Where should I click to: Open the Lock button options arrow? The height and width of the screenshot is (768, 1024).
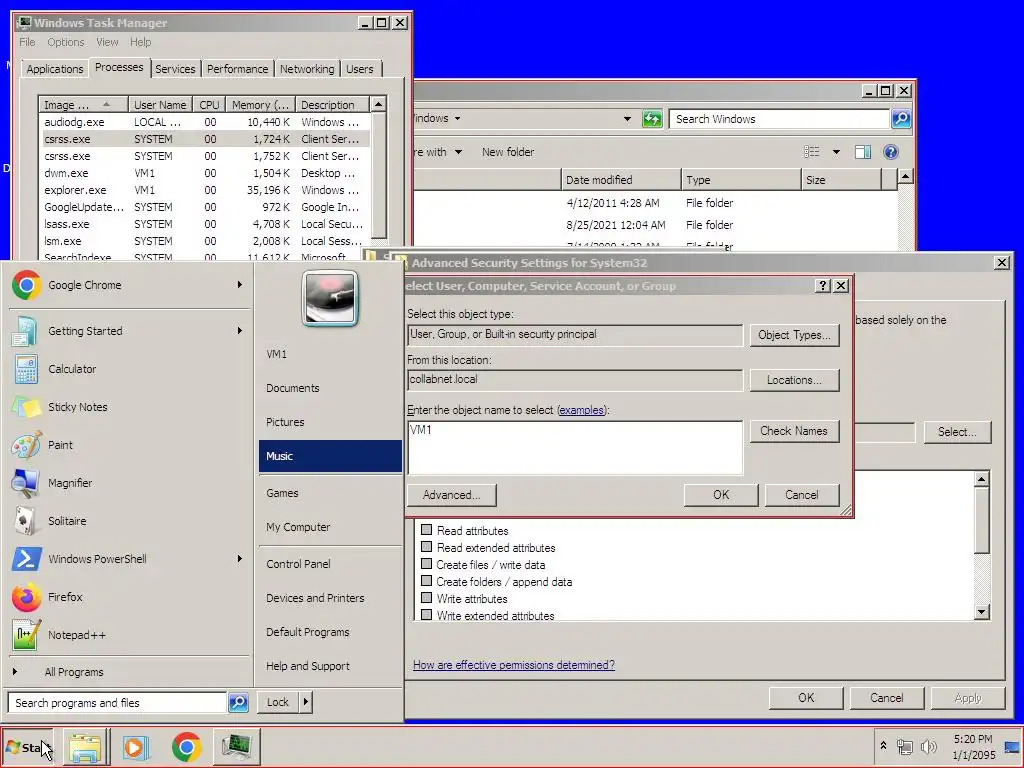pos(306,703)
